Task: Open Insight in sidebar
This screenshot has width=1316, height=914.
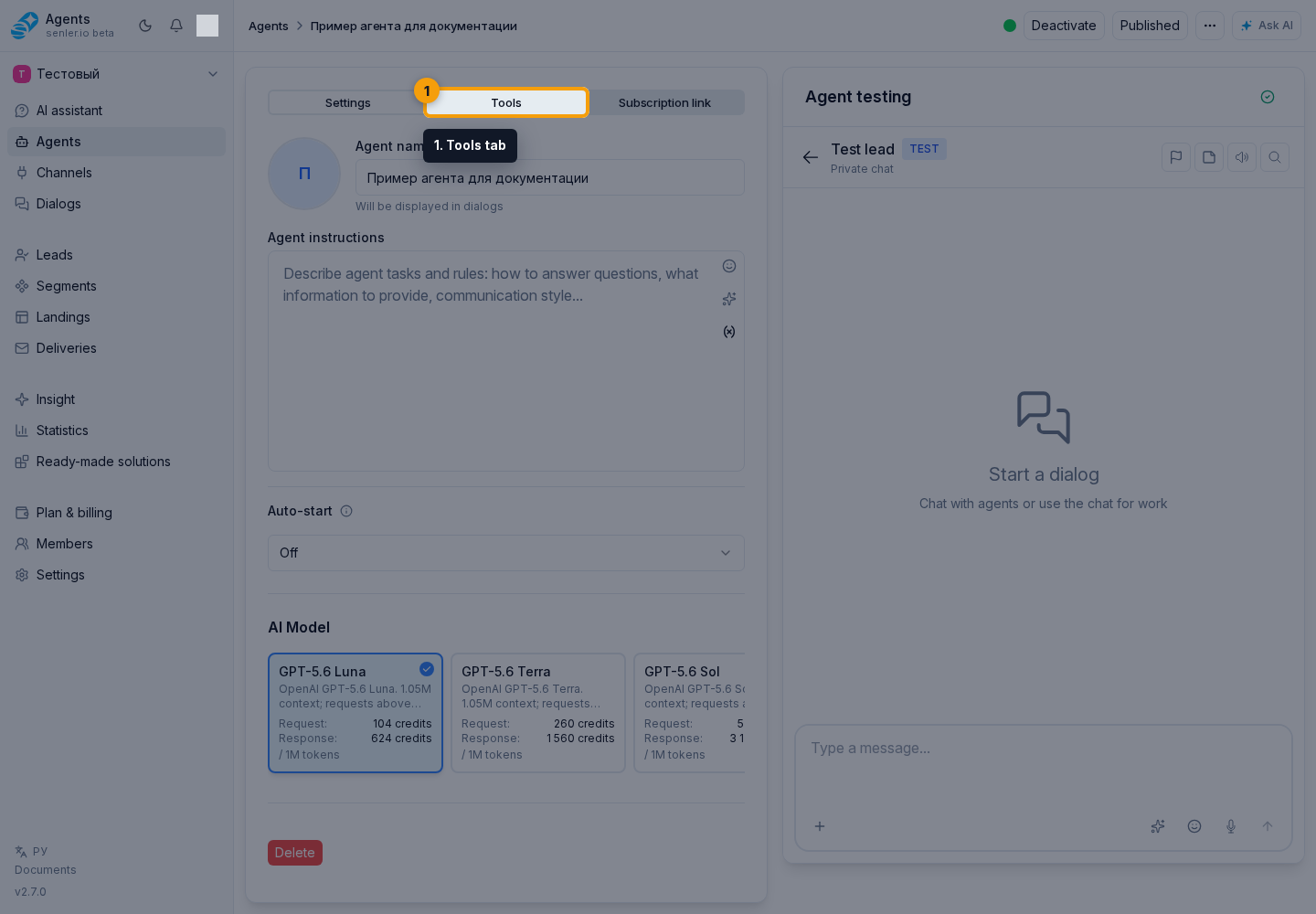Action: coord(116,399)
